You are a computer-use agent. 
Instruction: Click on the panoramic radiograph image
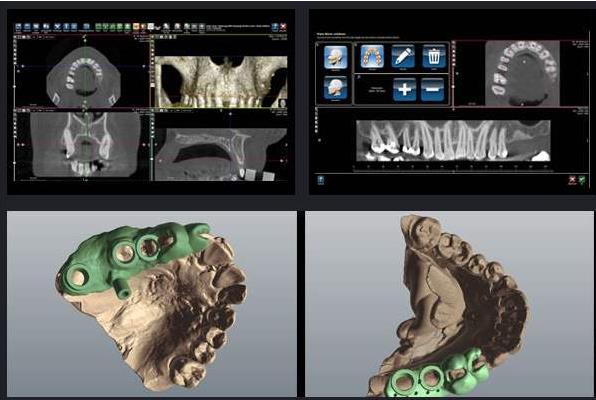(x=453, y=141)
